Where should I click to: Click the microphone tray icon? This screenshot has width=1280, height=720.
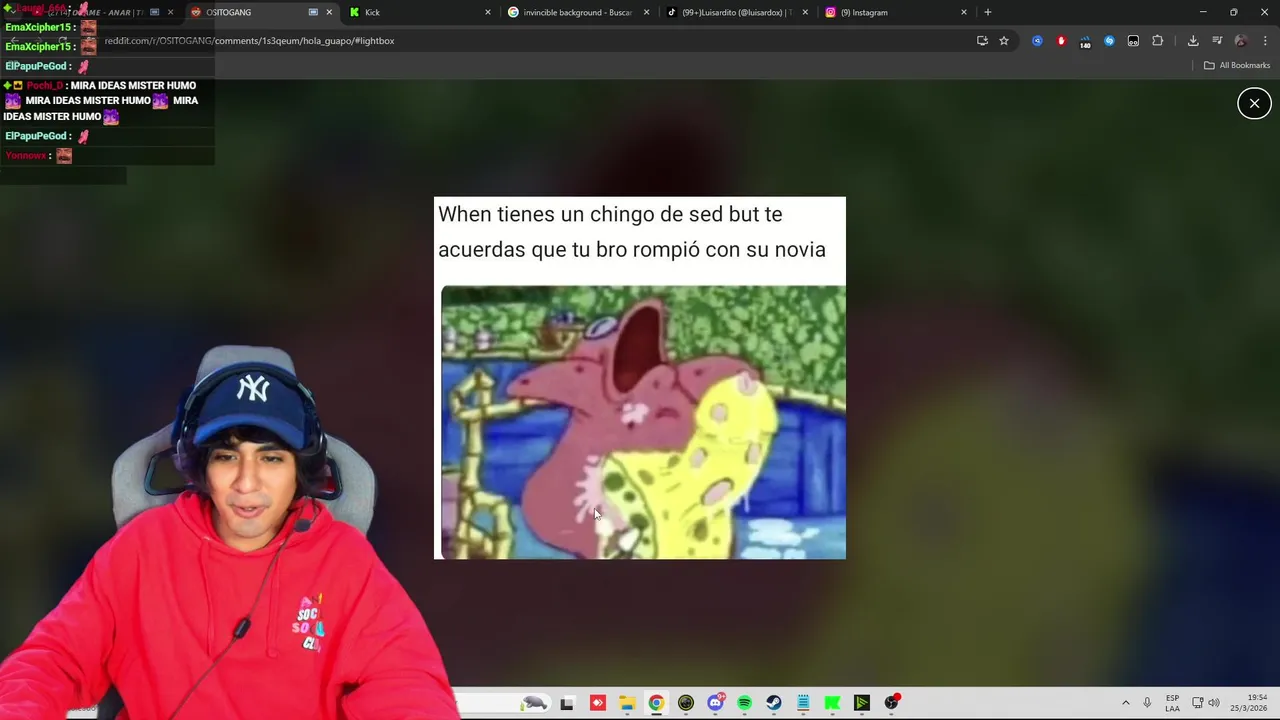pos(1147,703)
